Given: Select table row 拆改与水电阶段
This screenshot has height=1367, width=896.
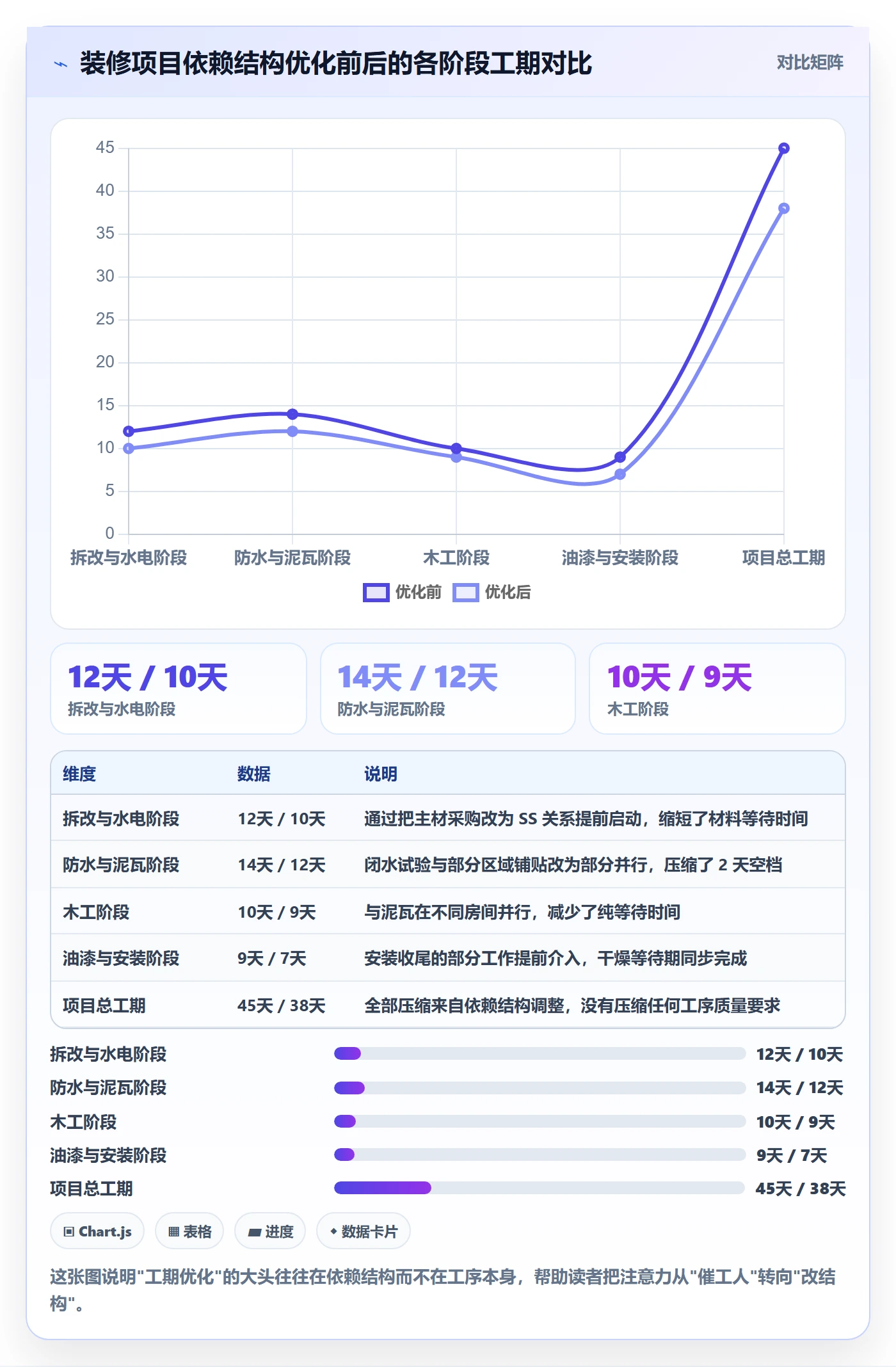Looking at the screenshot, I should click(448, 819).
